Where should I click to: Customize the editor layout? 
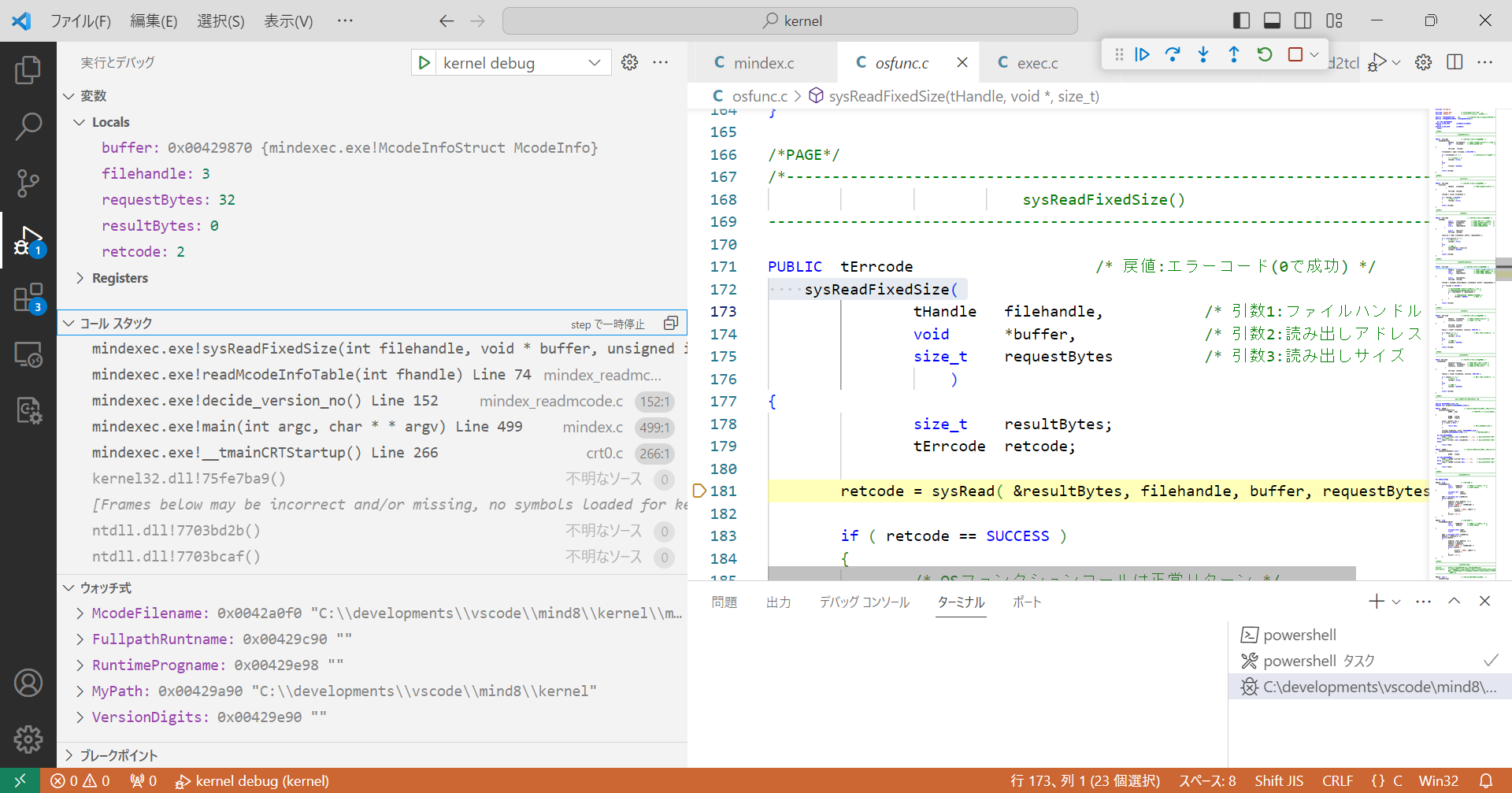coord(1334,20)
